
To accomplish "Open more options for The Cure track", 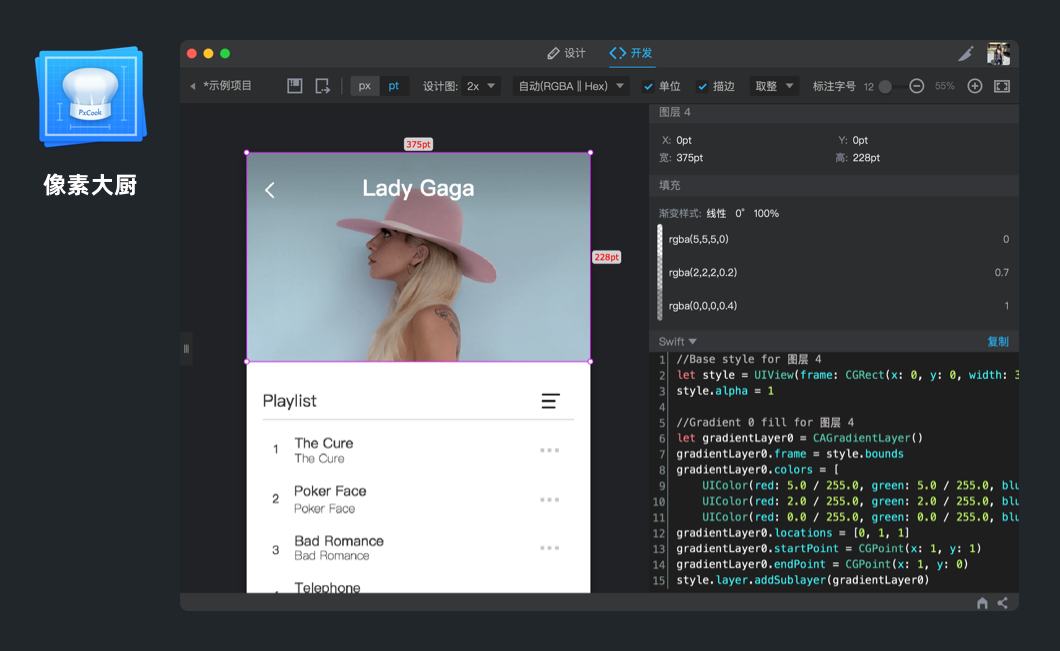I will coord(550,450).
